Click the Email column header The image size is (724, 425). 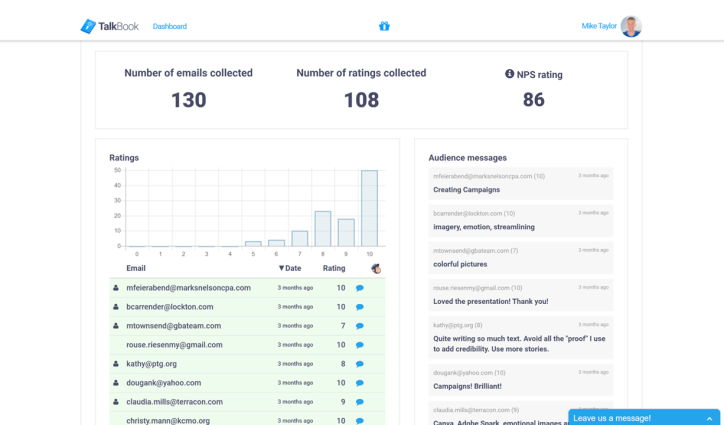coord(136,268)
